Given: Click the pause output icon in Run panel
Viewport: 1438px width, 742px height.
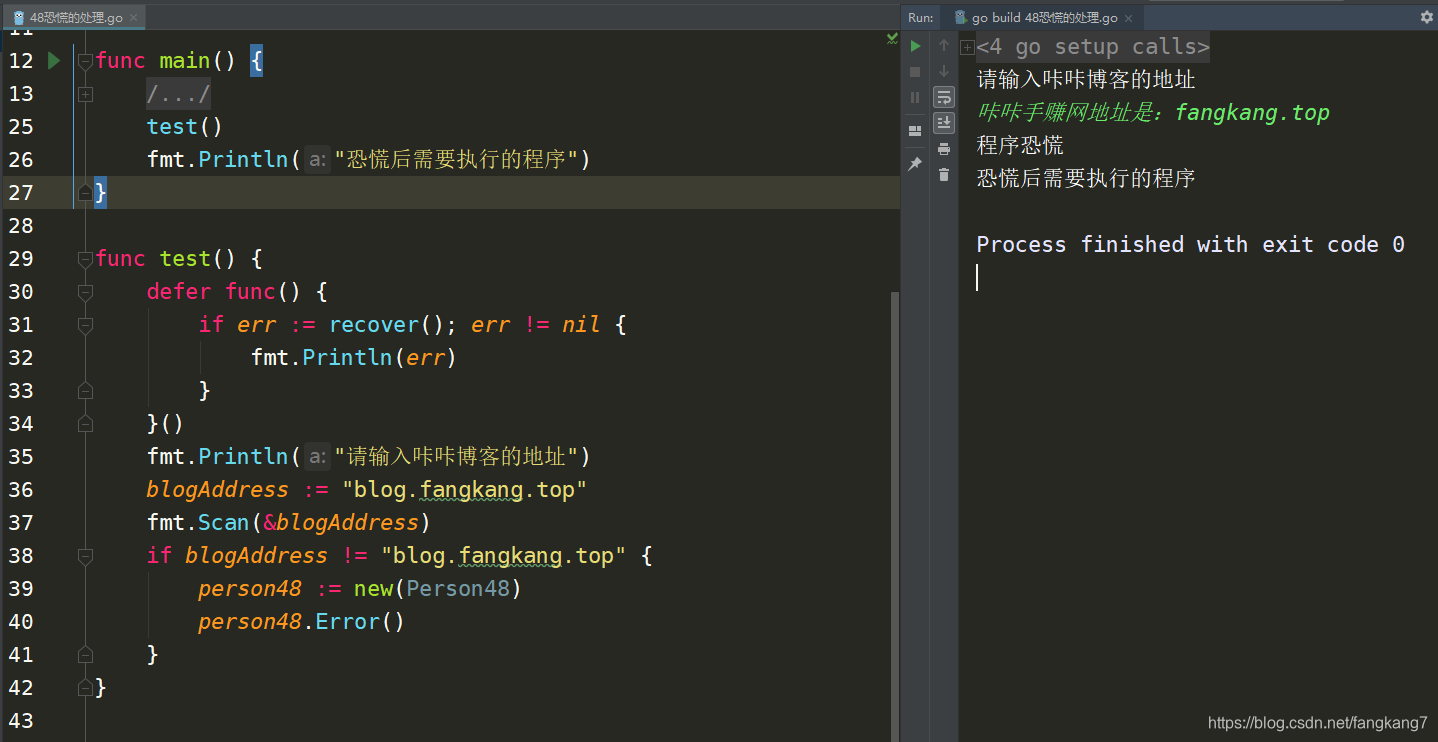Looking at the screenshot, I should tap(914, 97).
